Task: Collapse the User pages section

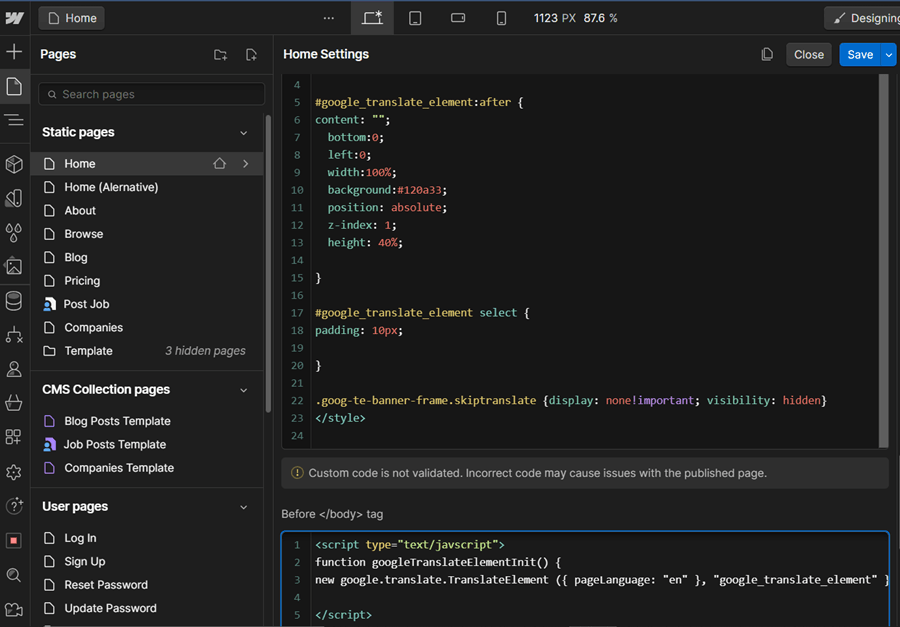Action: click(x=243, y=508)
